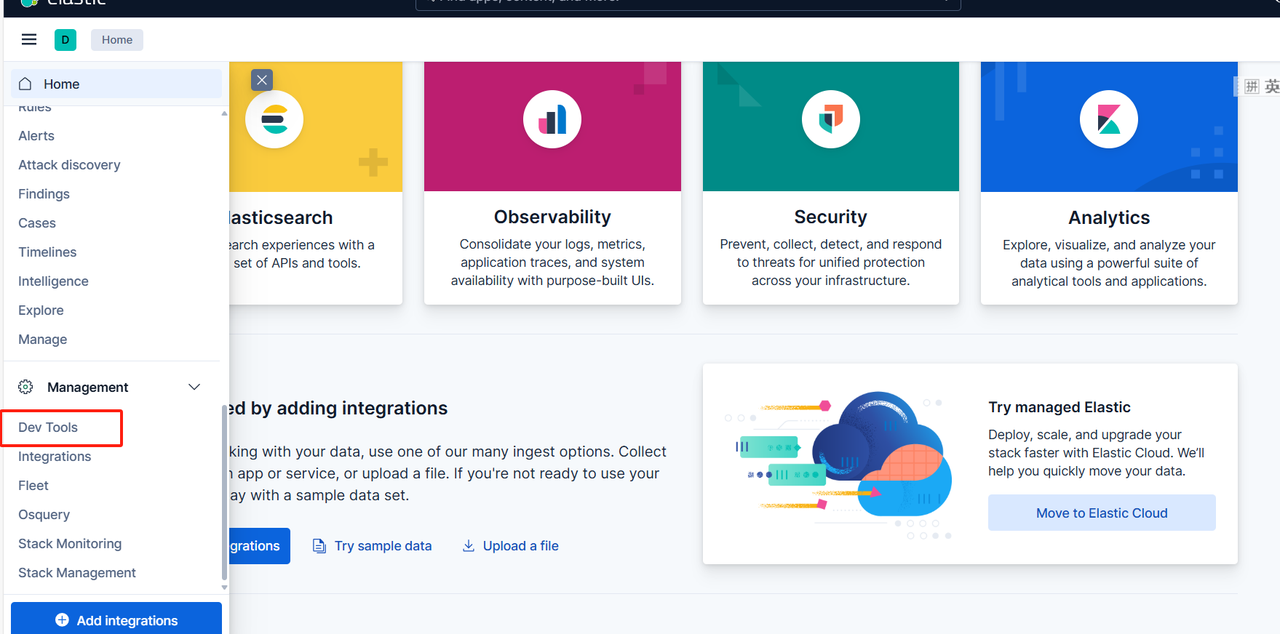The width and height of the screenshot is (1280, 634).
Task: Open the Security card title
Action: click(x=830, y=217)
